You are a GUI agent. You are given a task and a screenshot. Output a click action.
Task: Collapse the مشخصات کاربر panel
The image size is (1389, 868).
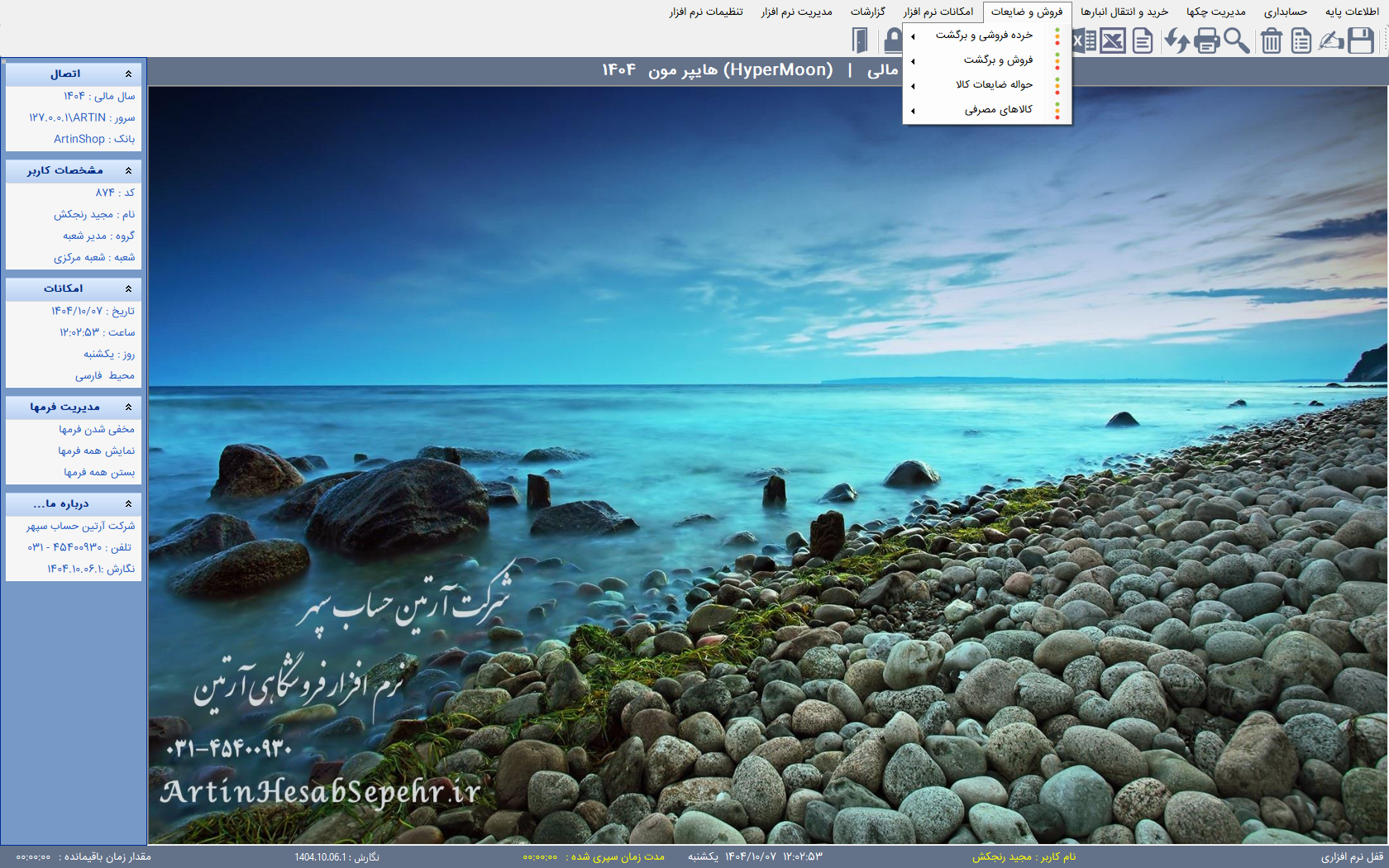tap(128, 170)
